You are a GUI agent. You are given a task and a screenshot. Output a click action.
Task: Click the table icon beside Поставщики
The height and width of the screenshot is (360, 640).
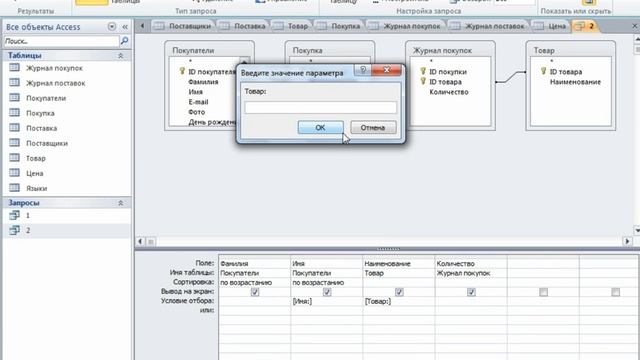tap(14, 143)
